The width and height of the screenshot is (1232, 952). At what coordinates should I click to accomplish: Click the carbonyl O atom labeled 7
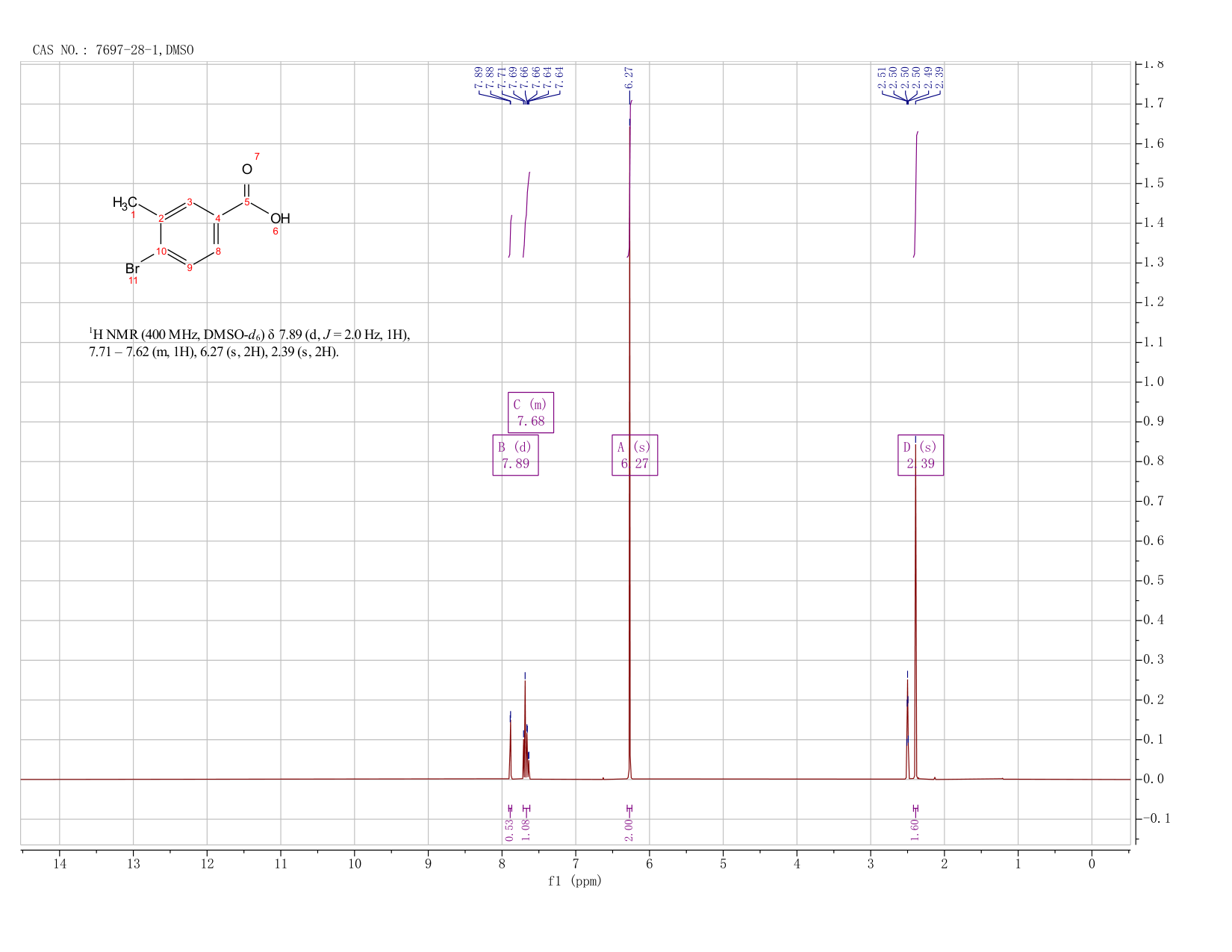coord(247,169)
